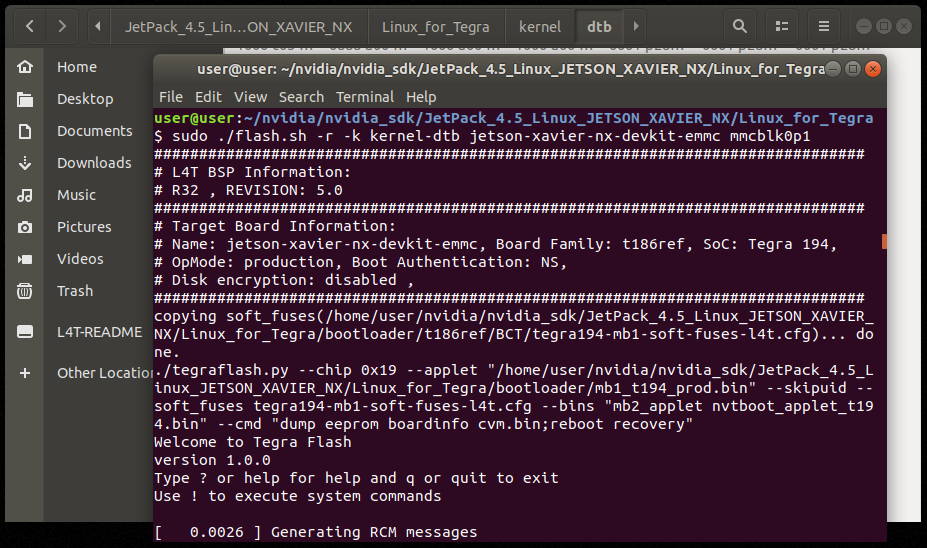Image resolution: width=927 pixels, height=548 pixels.
Task: Jump to Linux_for_Tegra path segment
Action: point(436,27)
